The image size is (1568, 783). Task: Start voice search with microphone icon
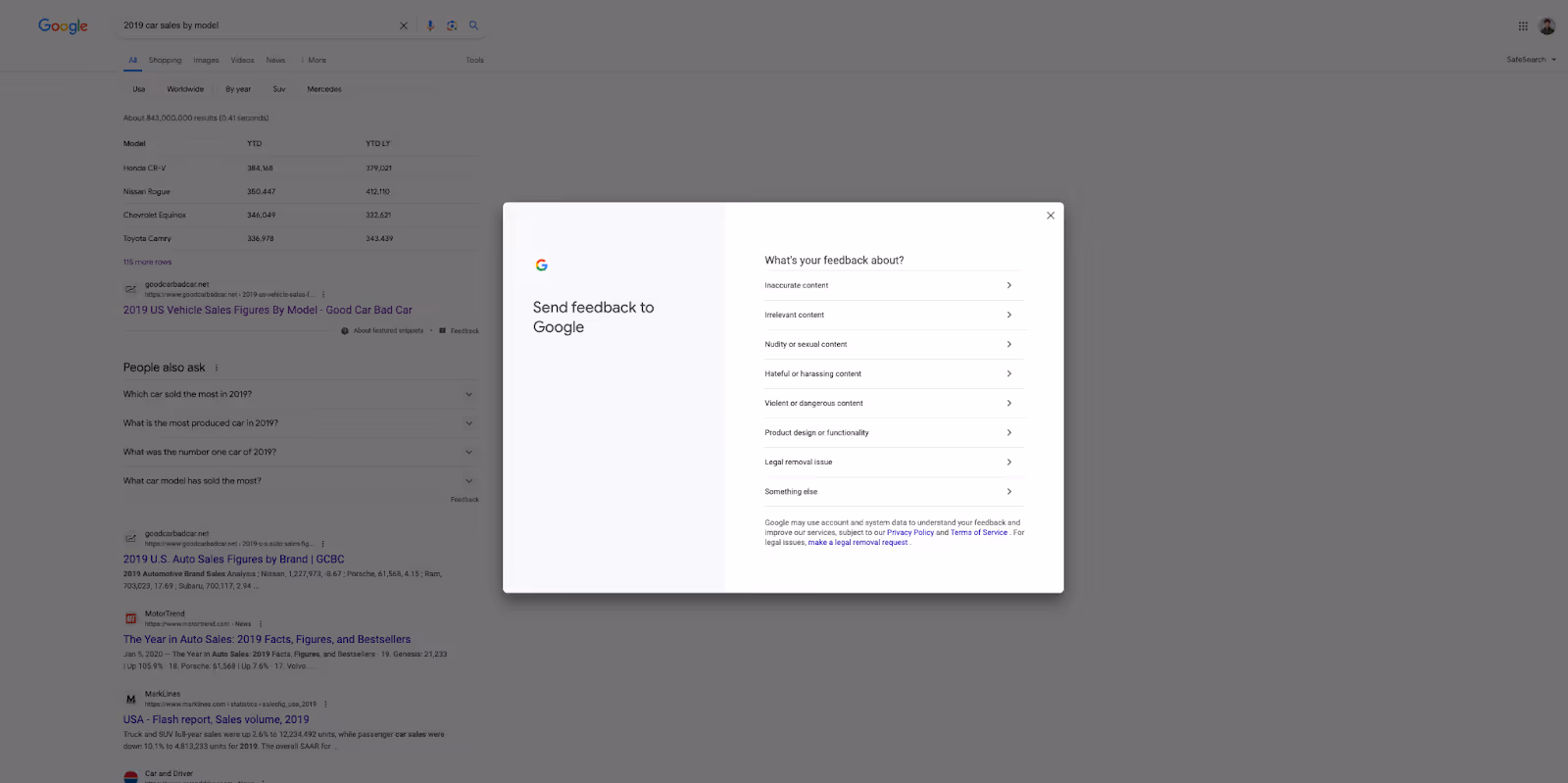(x=430, y=25)
